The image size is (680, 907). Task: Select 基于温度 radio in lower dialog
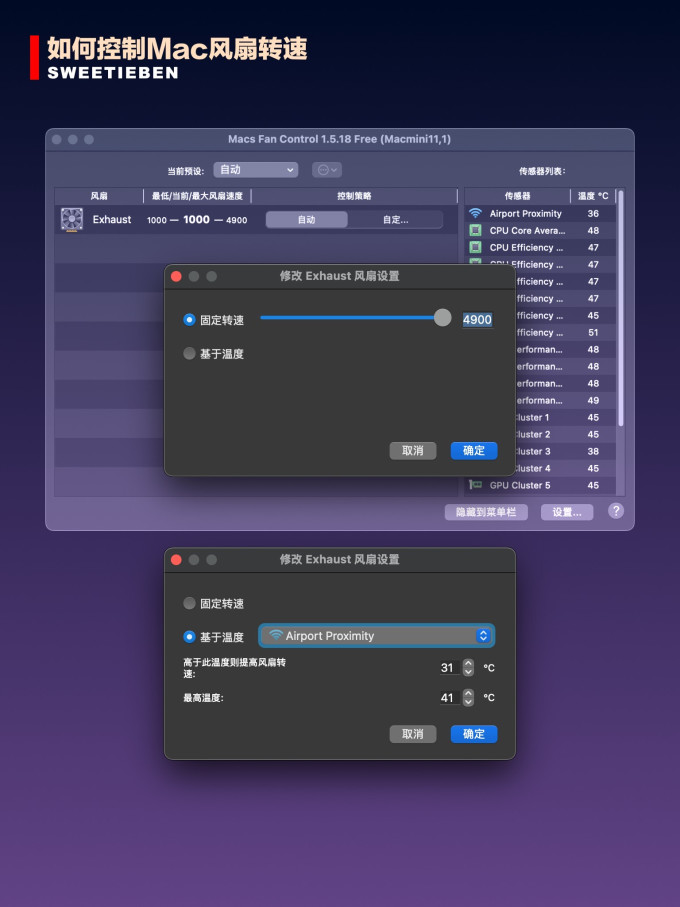click(189, 637)
